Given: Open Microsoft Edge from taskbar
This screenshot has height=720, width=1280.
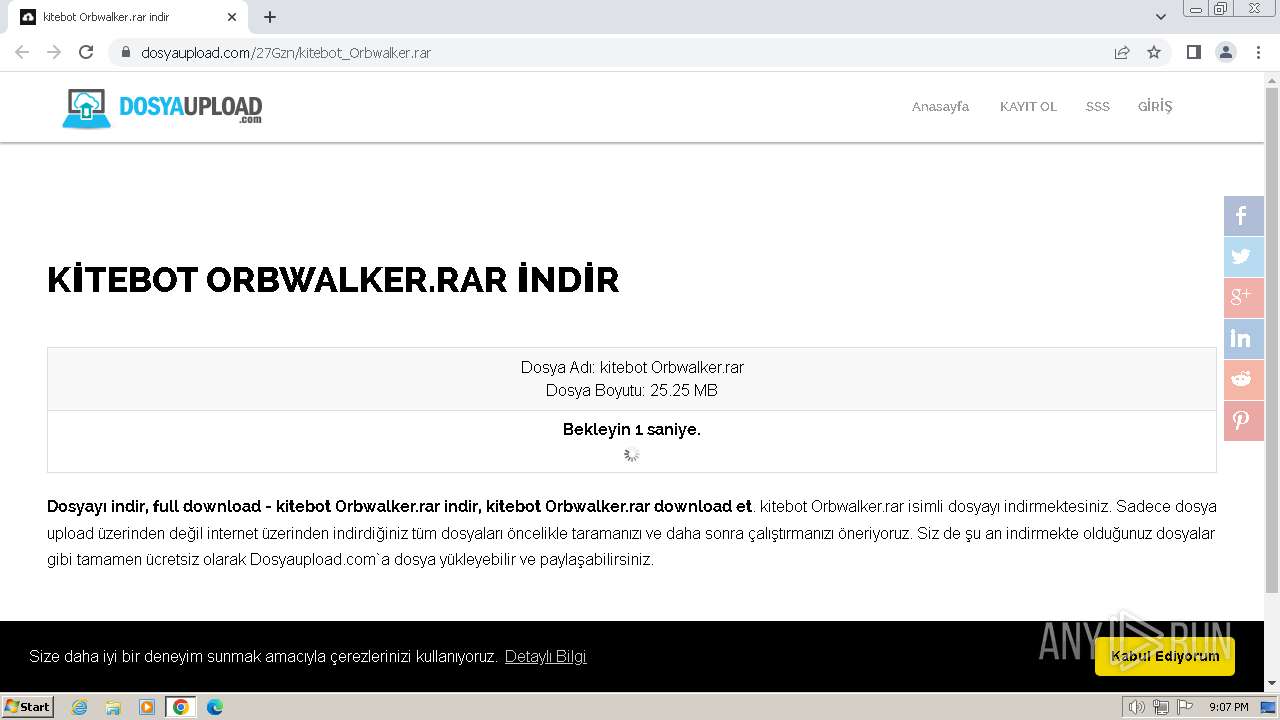Looking at the screenshot, I should pyautogui.click(x=215, y=707).
